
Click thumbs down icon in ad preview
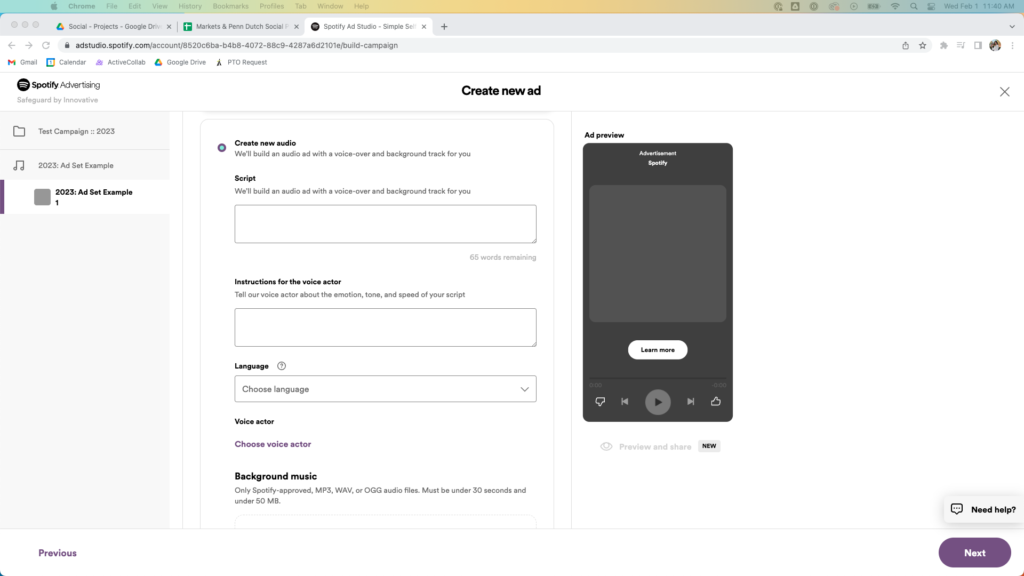pyautogui.click(x=600, y=402)
